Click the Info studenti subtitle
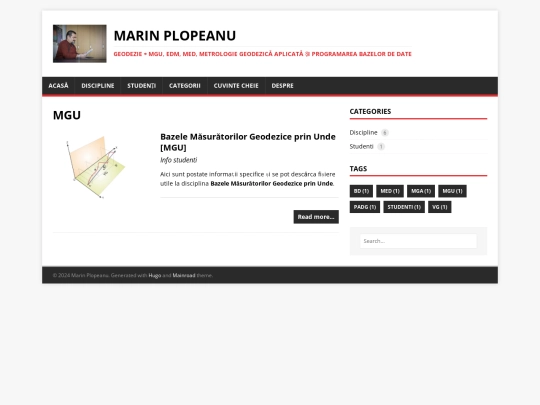 pos(178,160)
